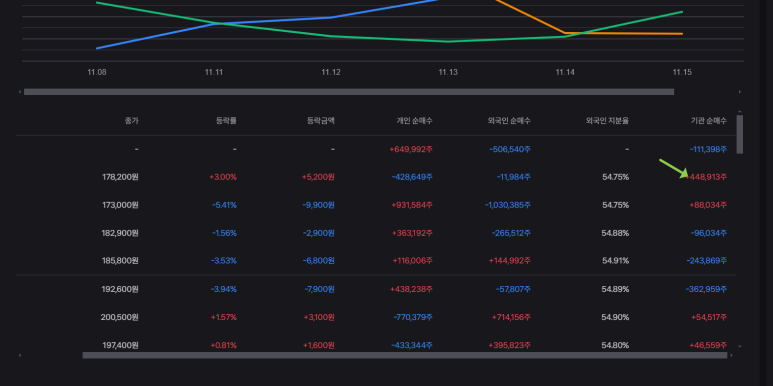The image size is (773, 386).
Task: Click the table vertical scrollbar thumb
Action: (739, 134)
